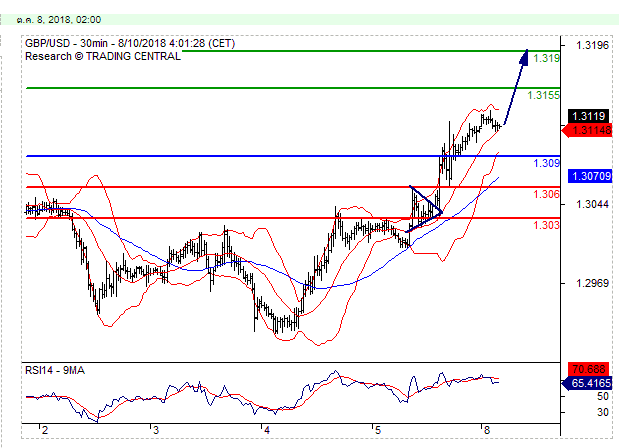Click the black 1.3119 price tag

tap(589, 116)
